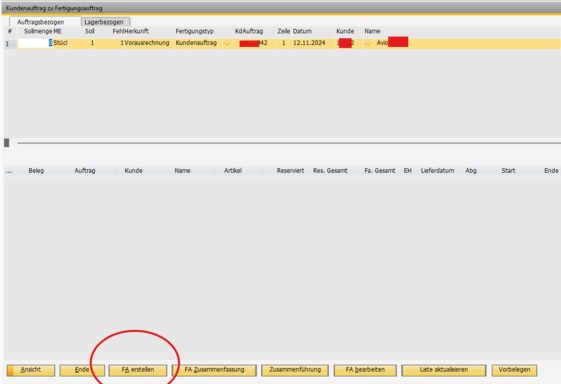Image resolution: width=561 pixels, height=384 pixels.
Task: Click the Lieferdatum column header
Action: point(437,171)
